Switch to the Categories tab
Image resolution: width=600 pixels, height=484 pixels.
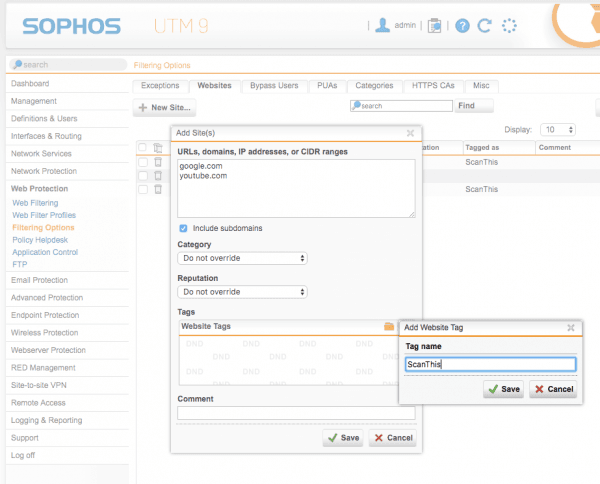coord(374,86)
